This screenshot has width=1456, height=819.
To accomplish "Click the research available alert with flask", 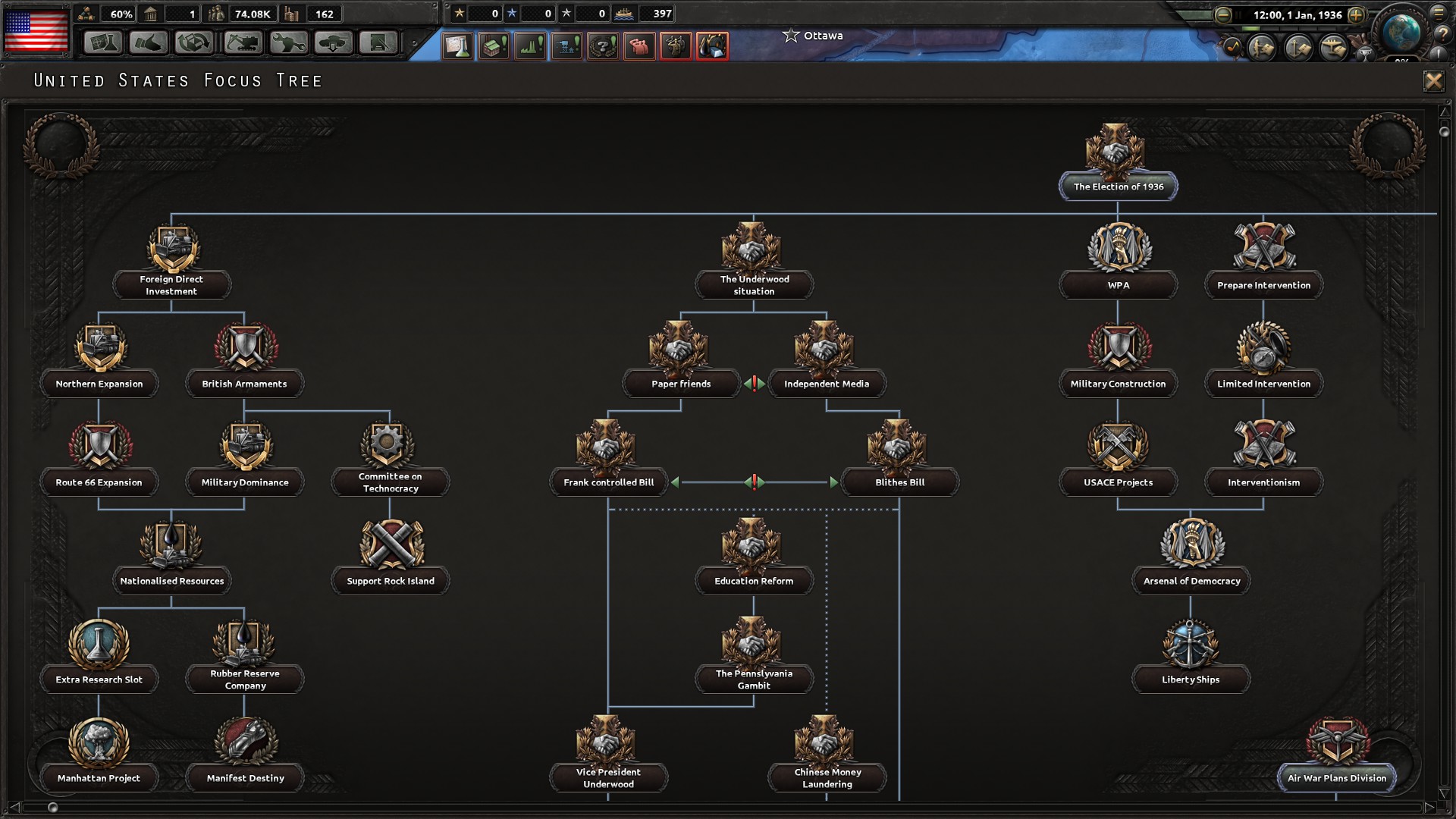I will point(458,45).
